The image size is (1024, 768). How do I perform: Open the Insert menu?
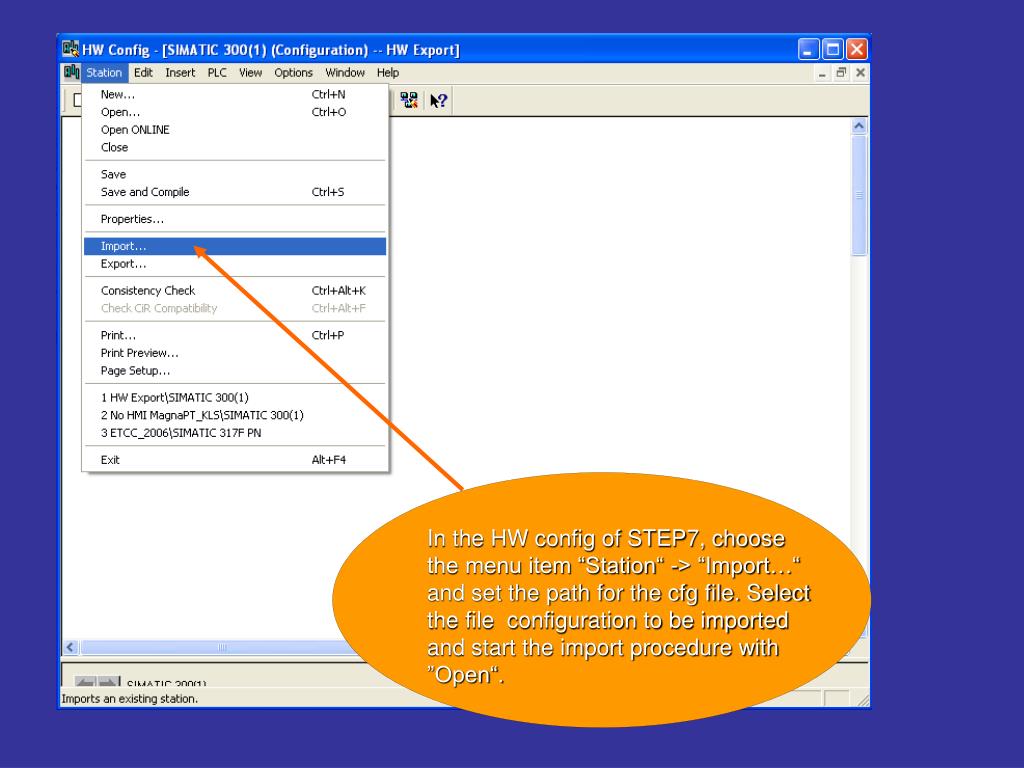[180, 72]
